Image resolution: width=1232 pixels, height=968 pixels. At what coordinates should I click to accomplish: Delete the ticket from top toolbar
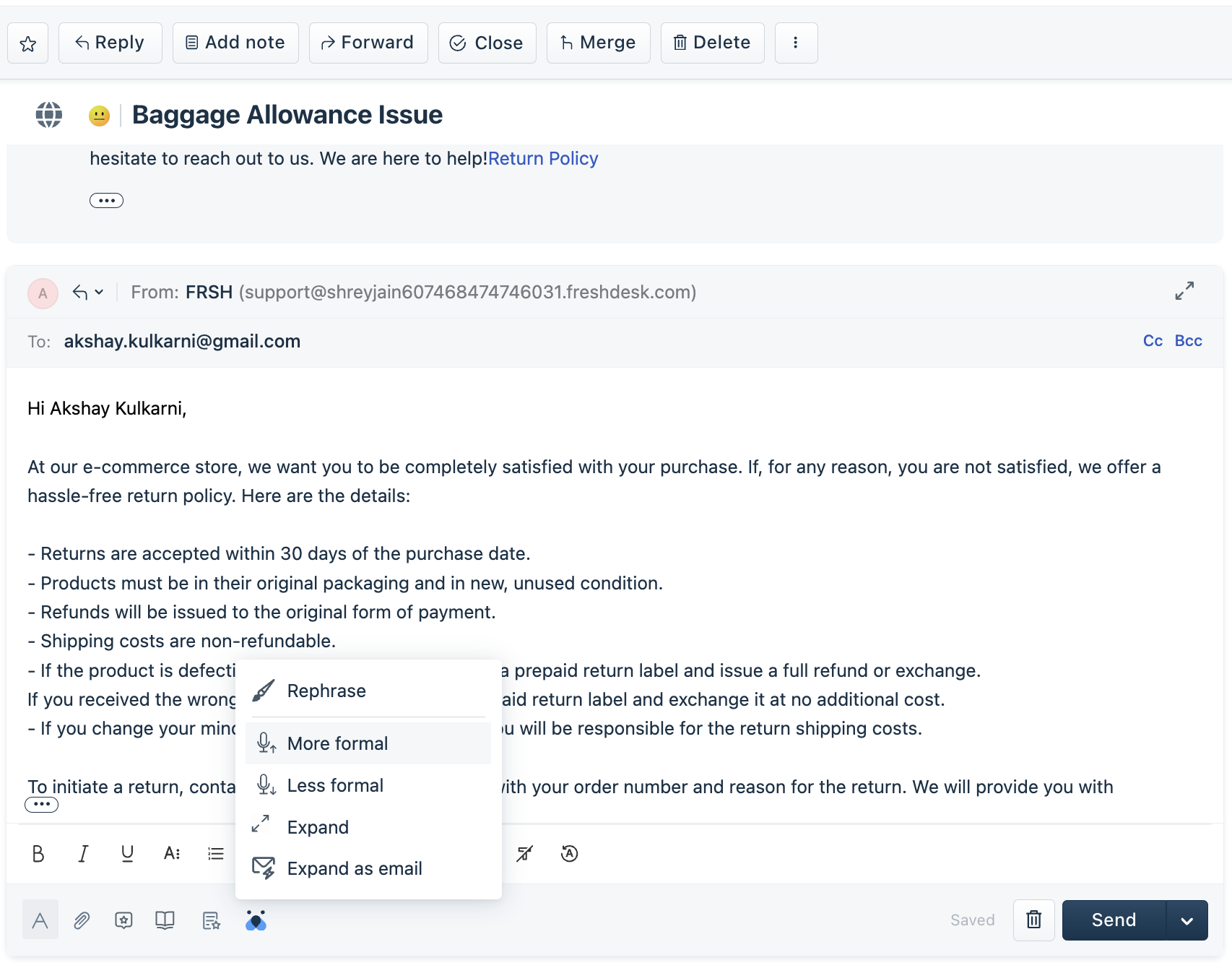click(712, 43)
